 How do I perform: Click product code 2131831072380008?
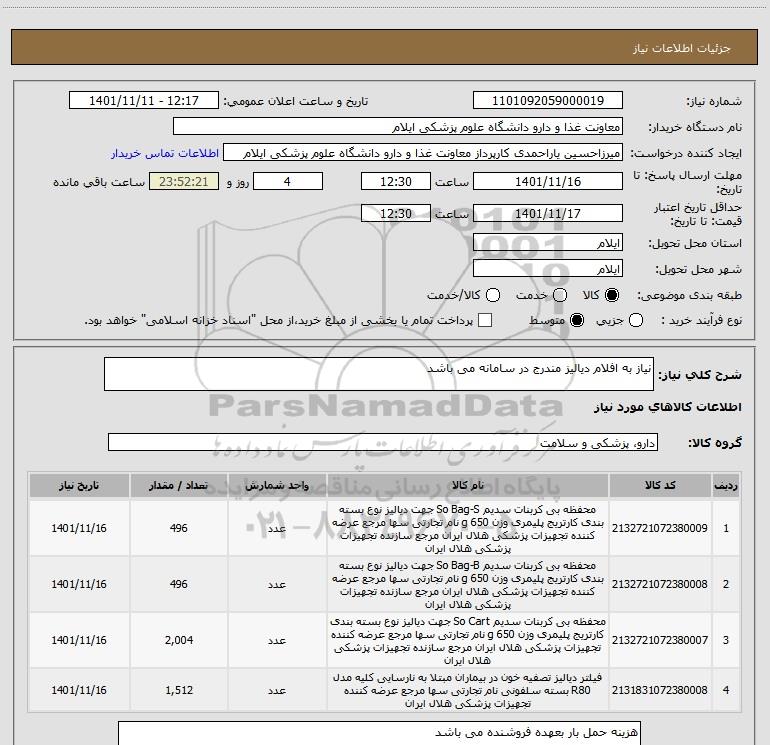(x=660, y=690)
